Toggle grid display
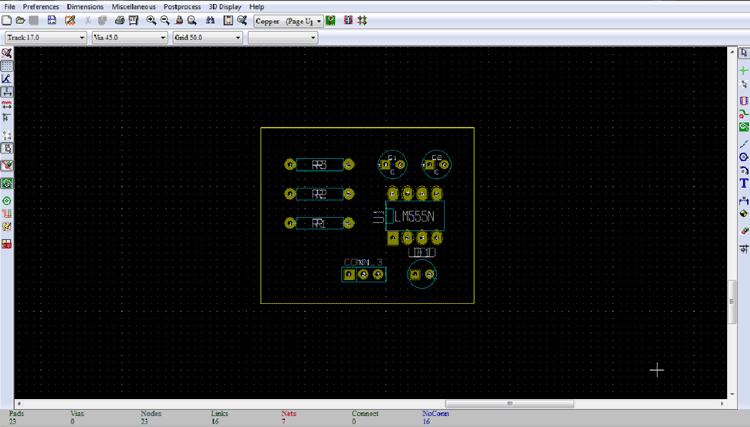 (7, 66)
